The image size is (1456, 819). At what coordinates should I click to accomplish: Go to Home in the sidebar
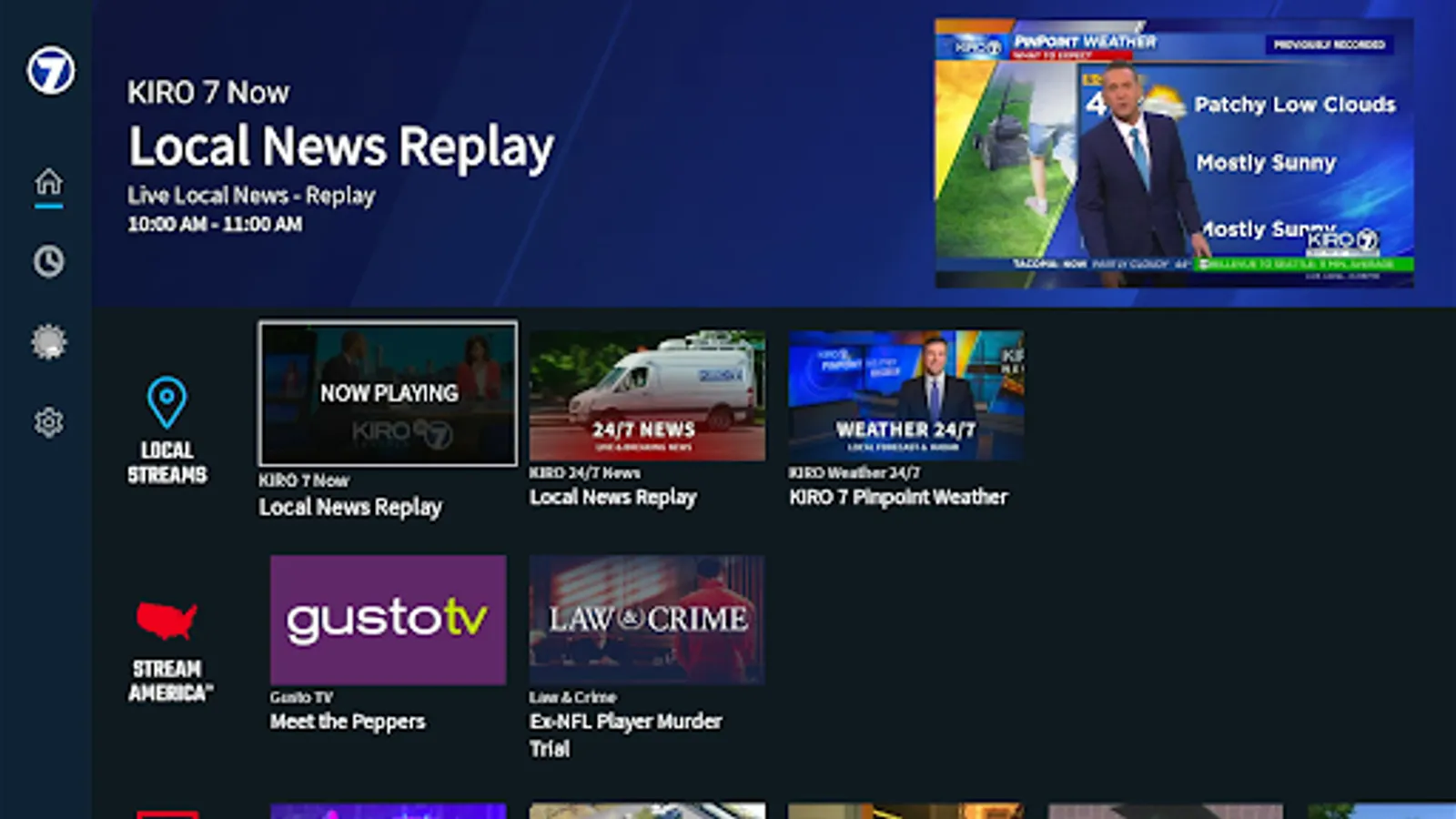pos(49,182)
